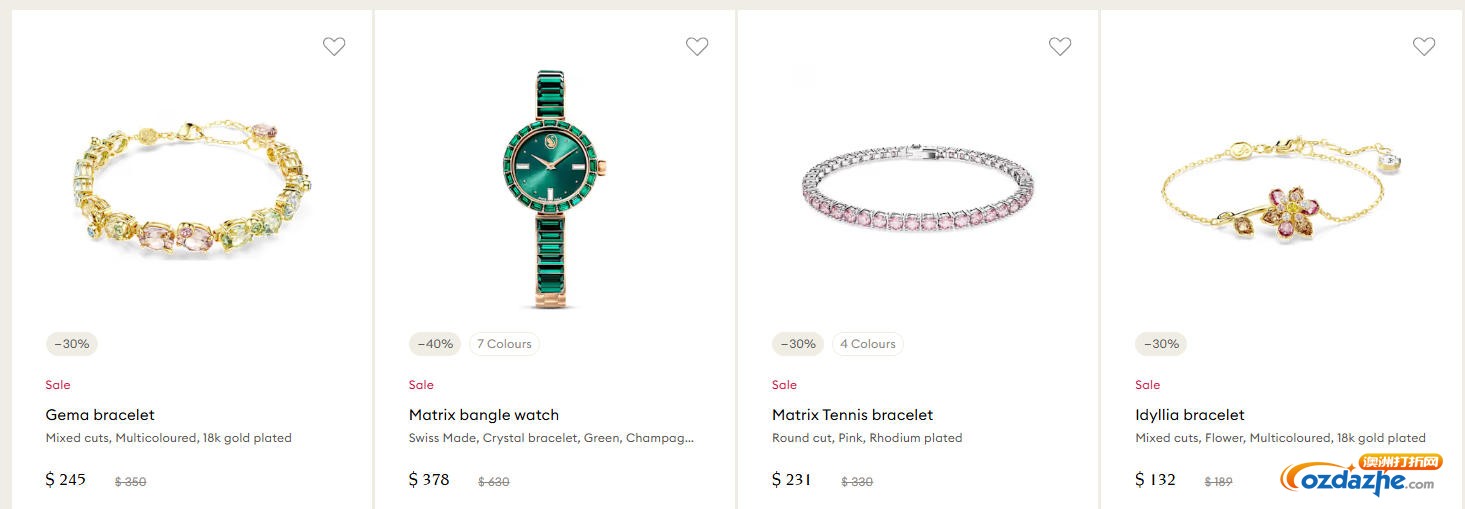
Task: Click the $231 Matrix Tennis bracelet price
Action: tap(792, 480)
